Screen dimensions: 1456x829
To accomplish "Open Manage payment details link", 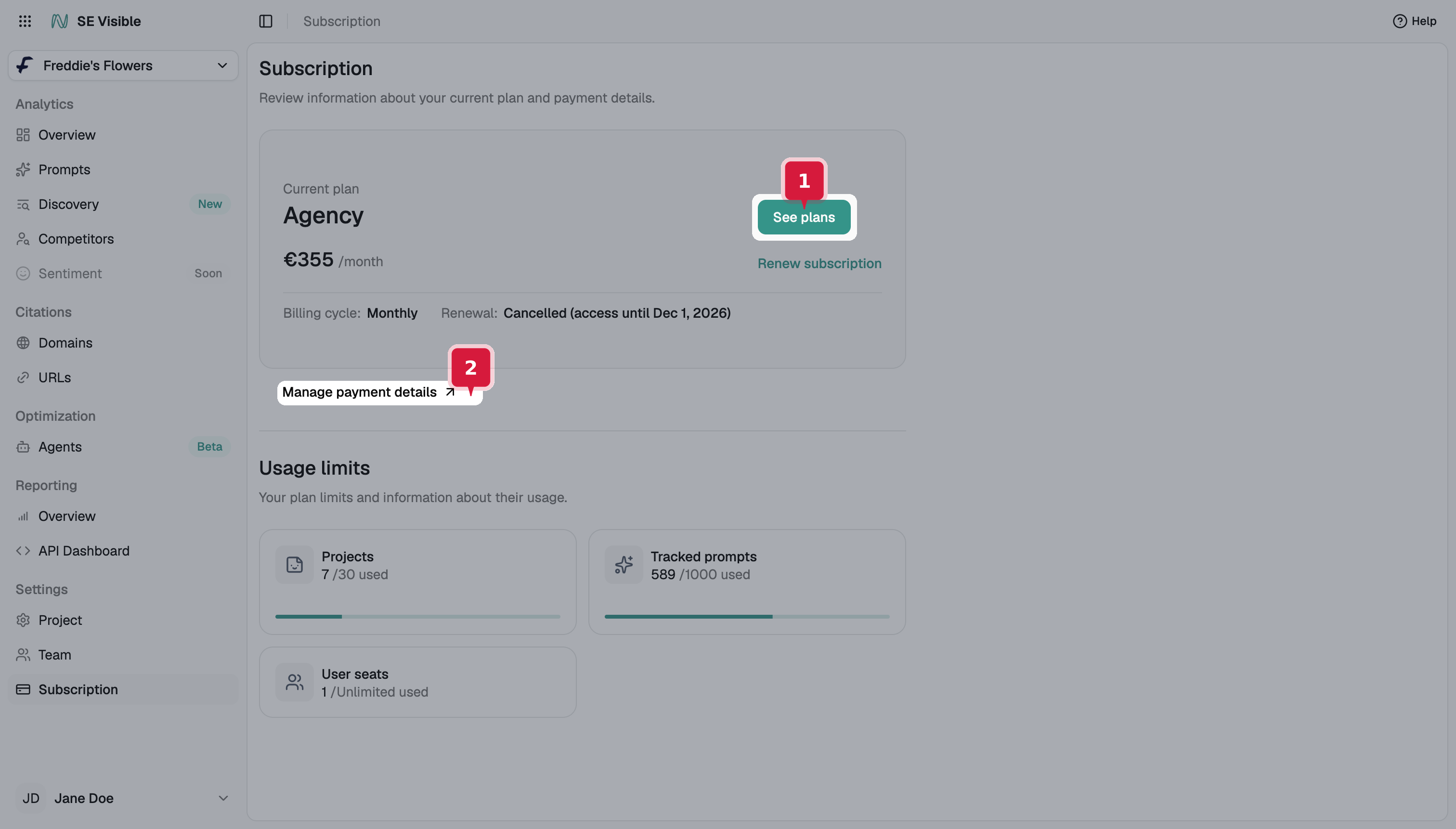I will (x=368, y=392).
